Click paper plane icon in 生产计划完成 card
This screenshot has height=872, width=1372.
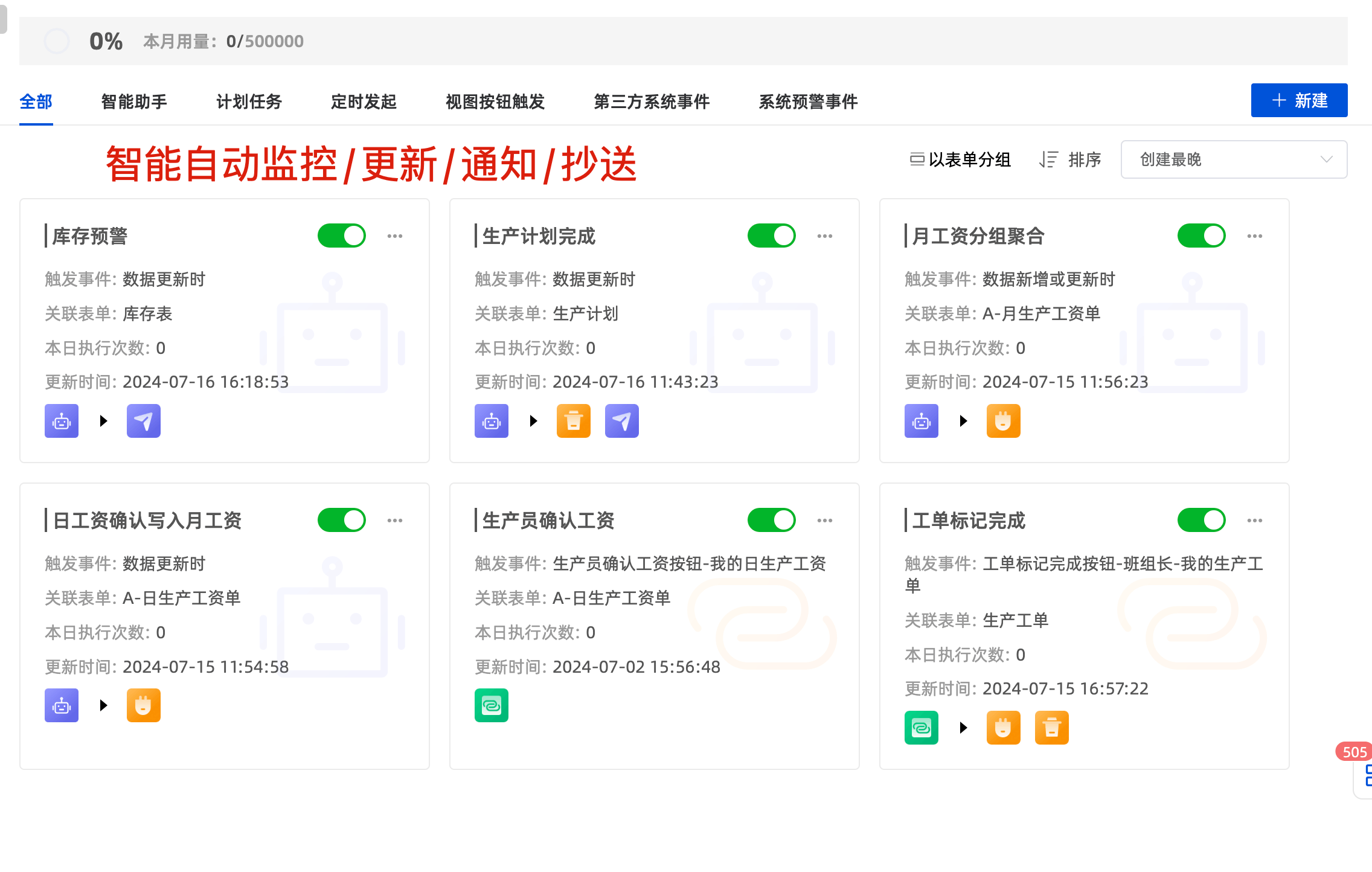click(622, 421)
